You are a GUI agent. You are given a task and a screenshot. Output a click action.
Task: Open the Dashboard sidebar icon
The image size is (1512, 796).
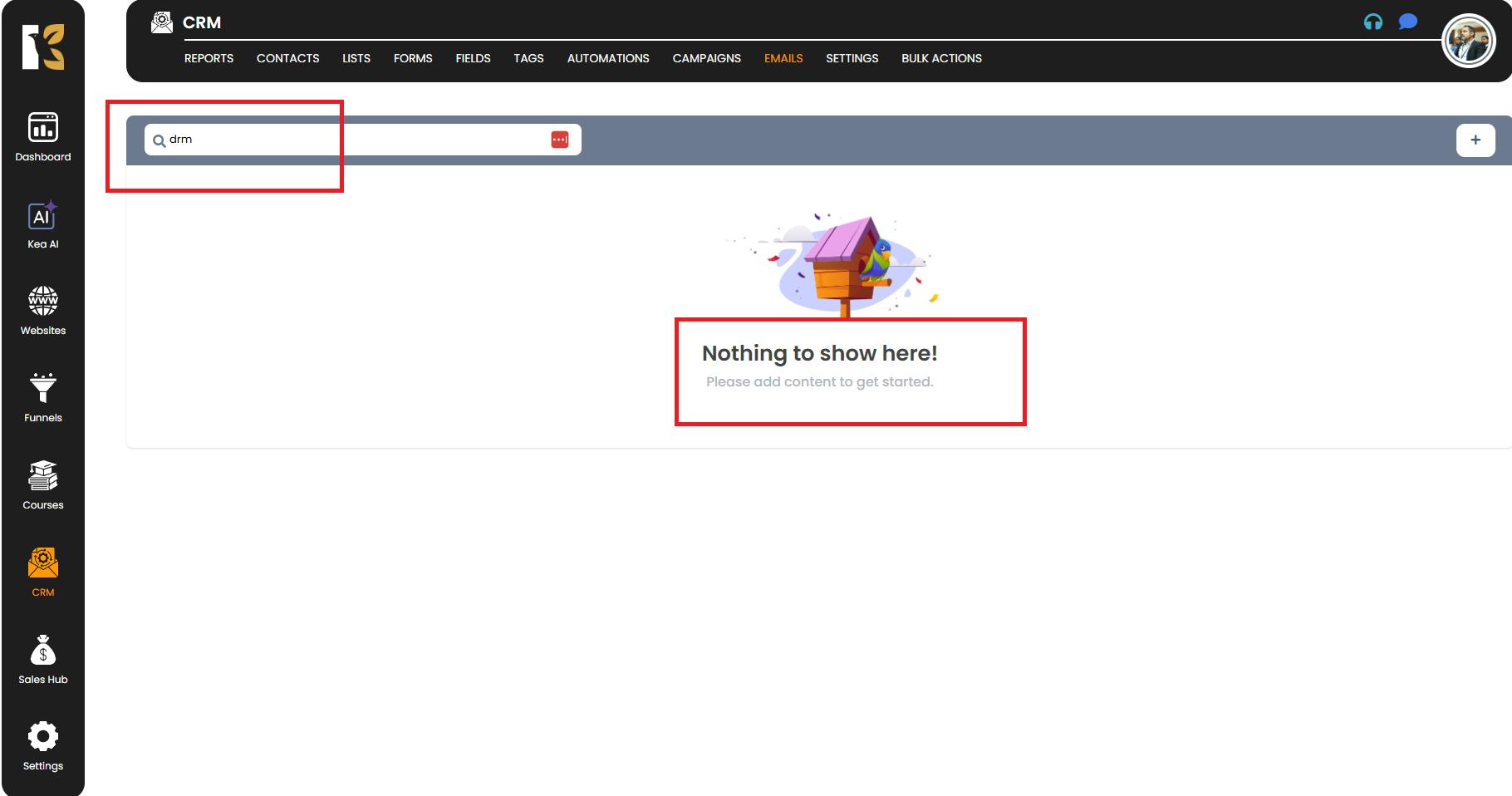pyautogui.click(x=43, y=136)
